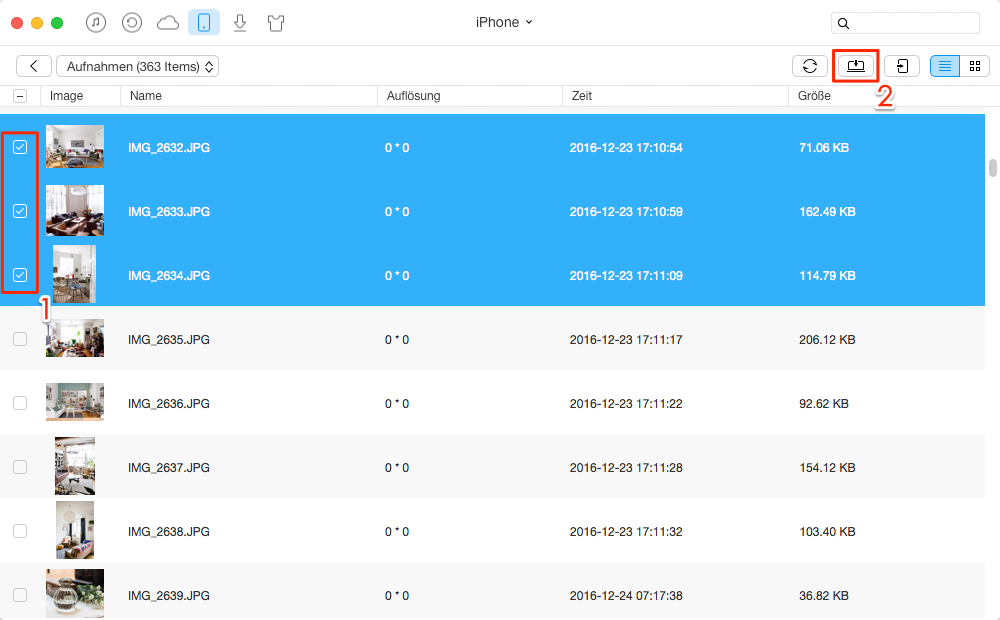Check the IMG_2637.JPG checkbox
The width and height of the screenshot is (1000, 620).
tap(20, 467)
